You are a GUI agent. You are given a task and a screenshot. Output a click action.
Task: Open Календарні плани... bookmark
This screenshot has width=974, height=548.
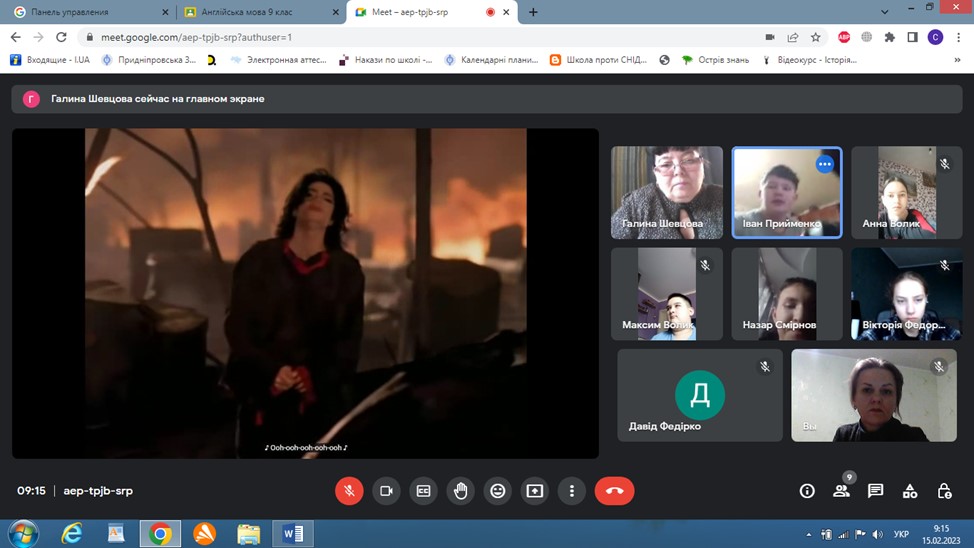[491, 60]
